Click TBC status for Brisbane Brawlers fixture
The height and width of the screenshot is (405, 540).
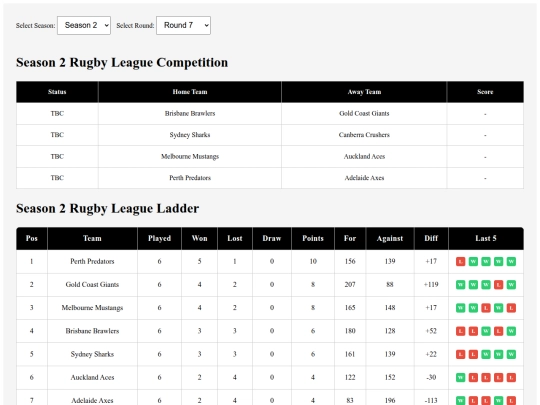pos(57,113)
